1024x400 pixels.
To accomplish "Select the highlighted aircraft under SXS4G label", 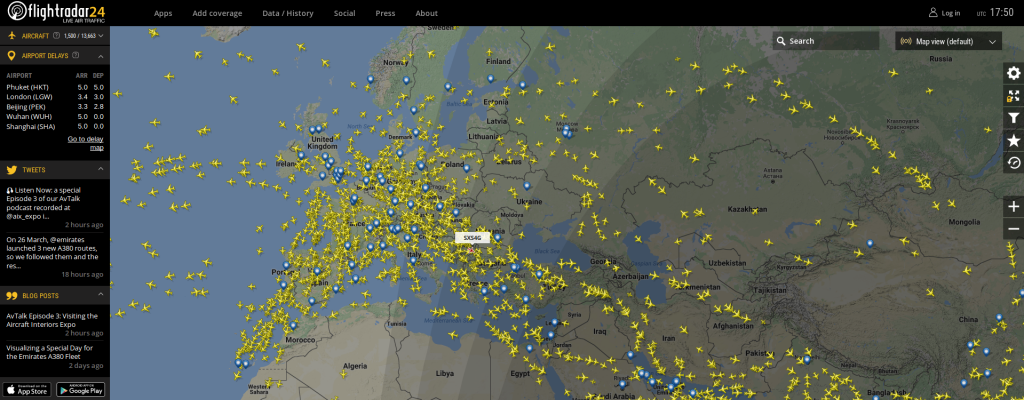I will click(x=470, y=249).
